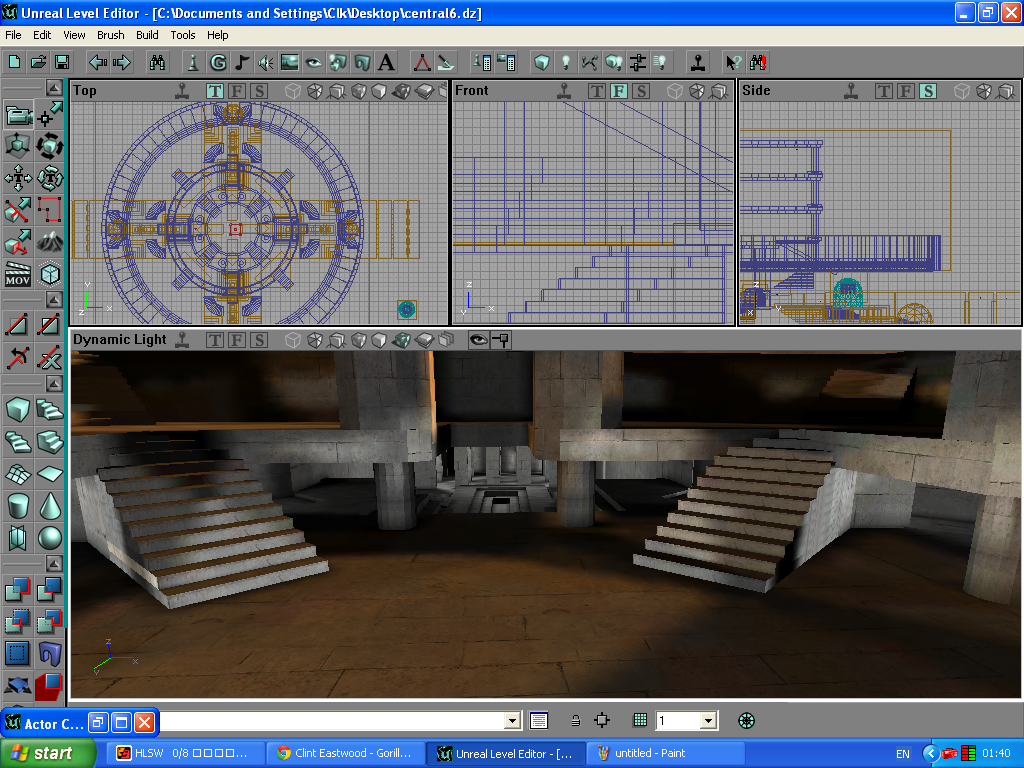1024x768 pixels.
Task: Choose the Cylinder brush builder
Action: pyautogui.click(x=18, y=505)
